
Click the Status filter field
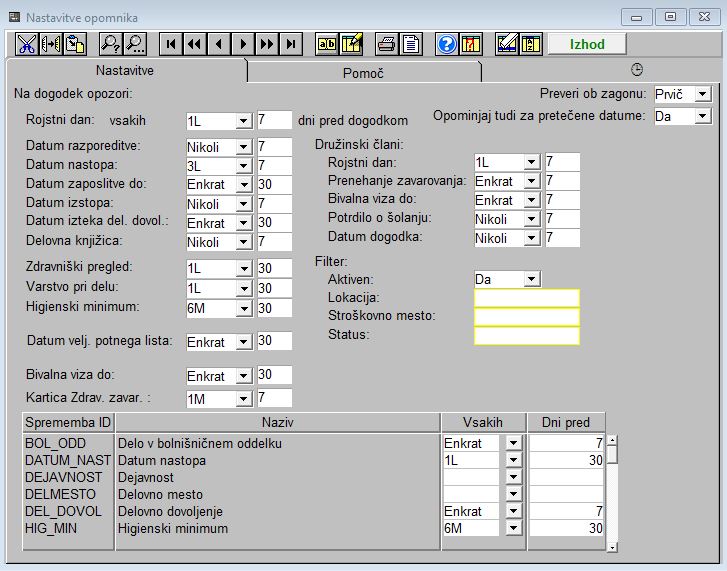coord(527,336)
